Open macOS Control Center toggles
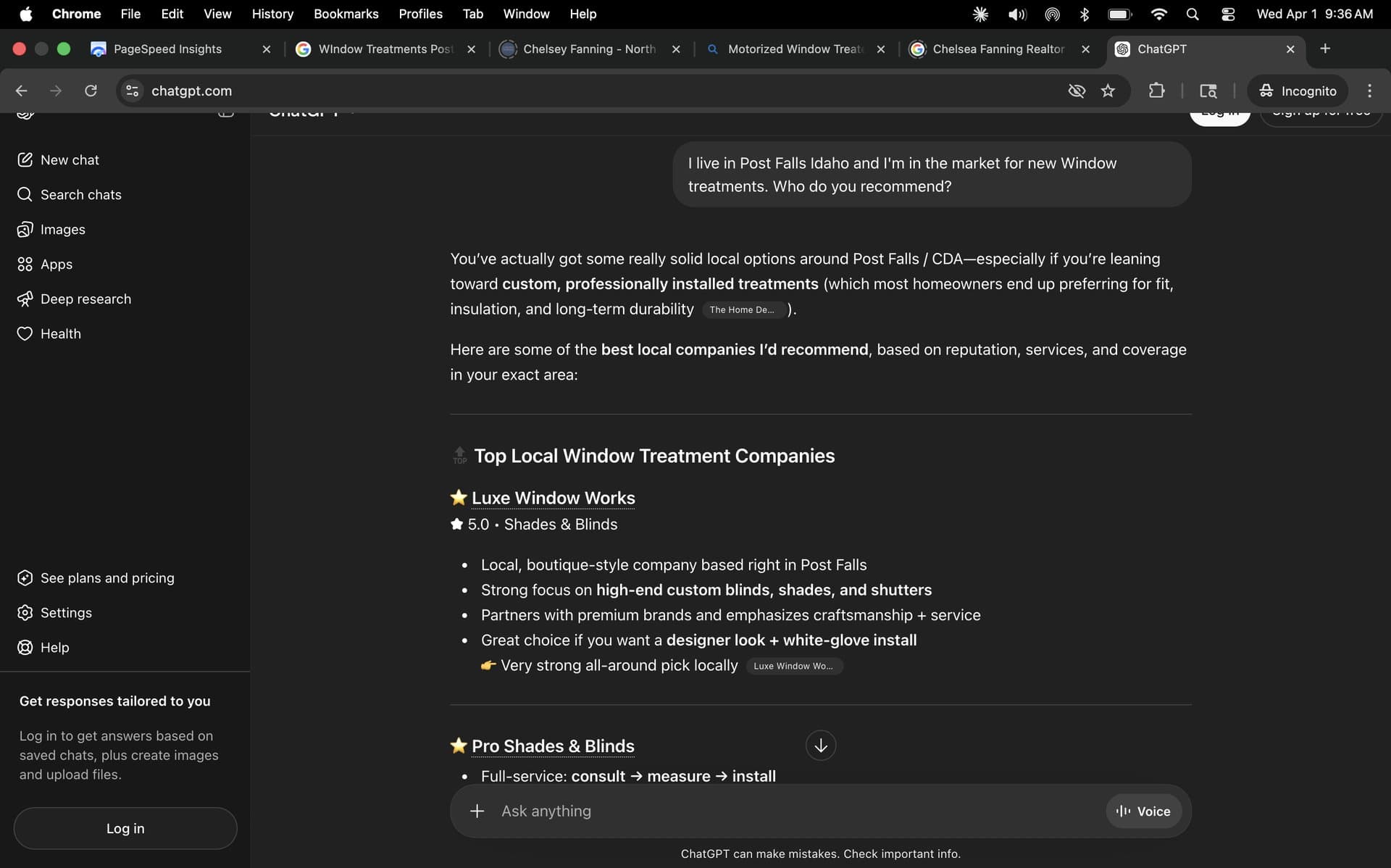Image resolution: width=1391 pixels, height=868 pixels. [x=1228, y=14]
